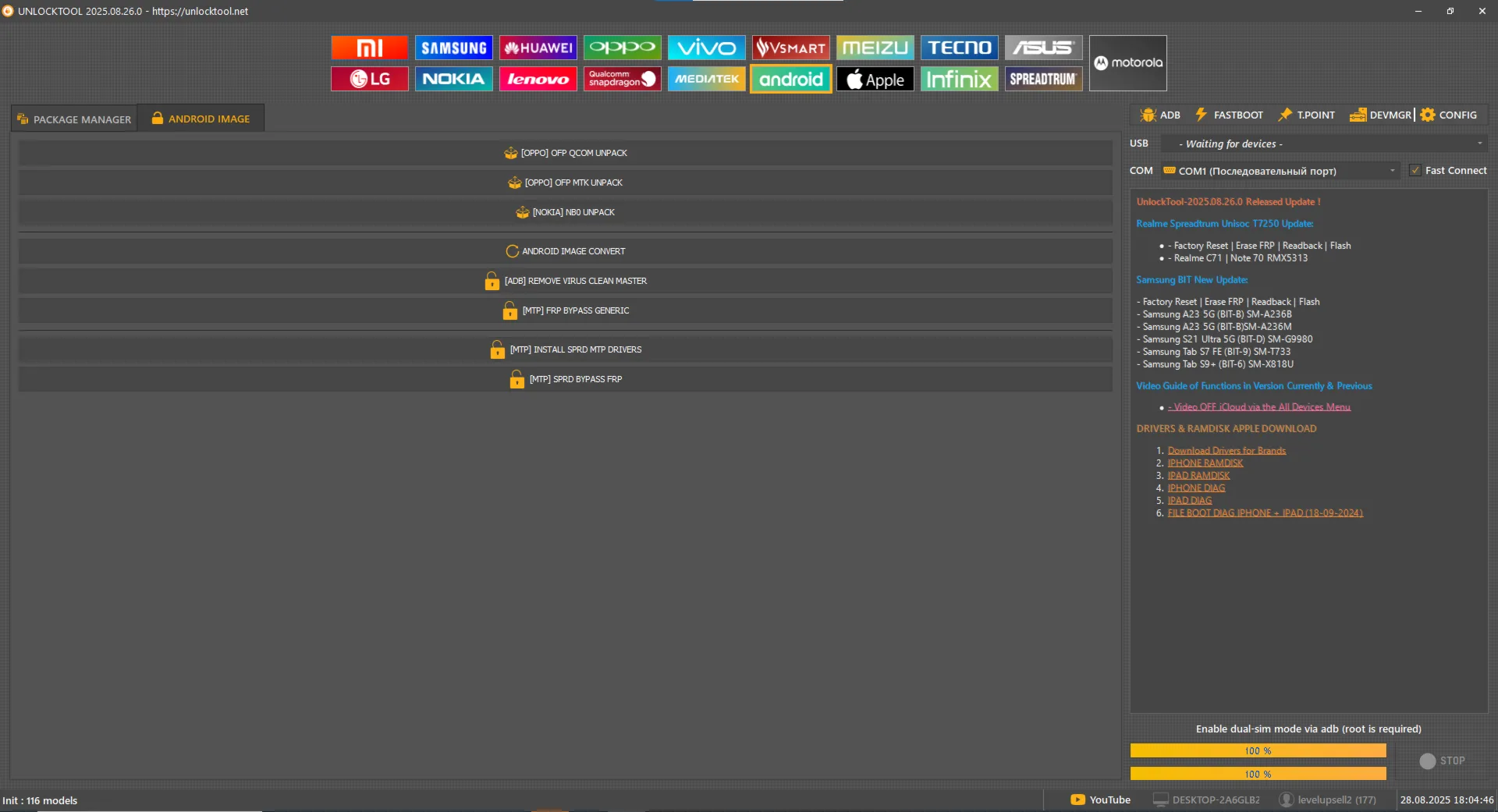Select the Motorola brand tile

click(x=1127, y=63)
